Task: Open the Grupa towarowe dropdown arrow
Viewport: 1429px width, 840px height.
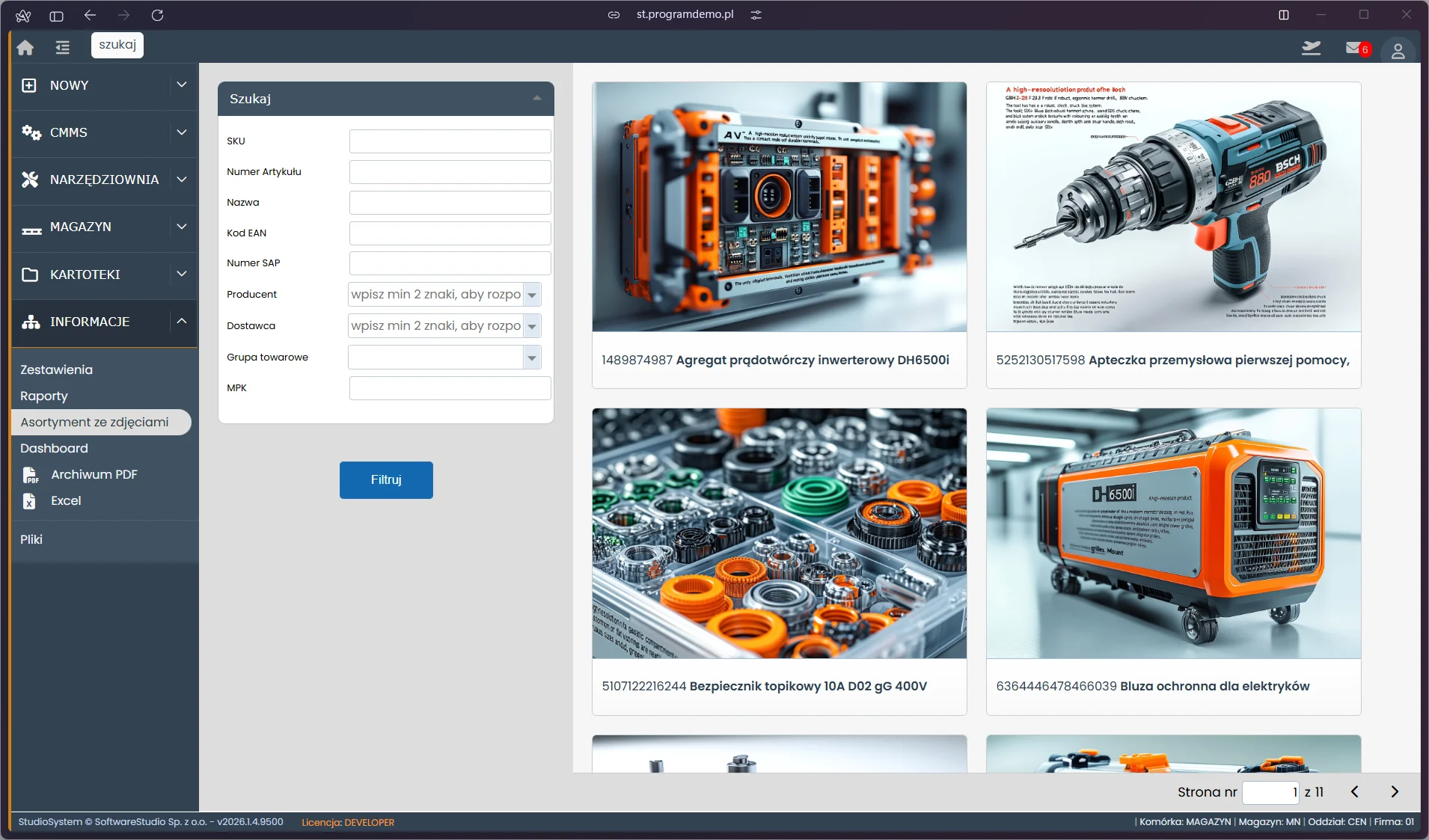Action: pyautogui.click(x=532, y=358)
